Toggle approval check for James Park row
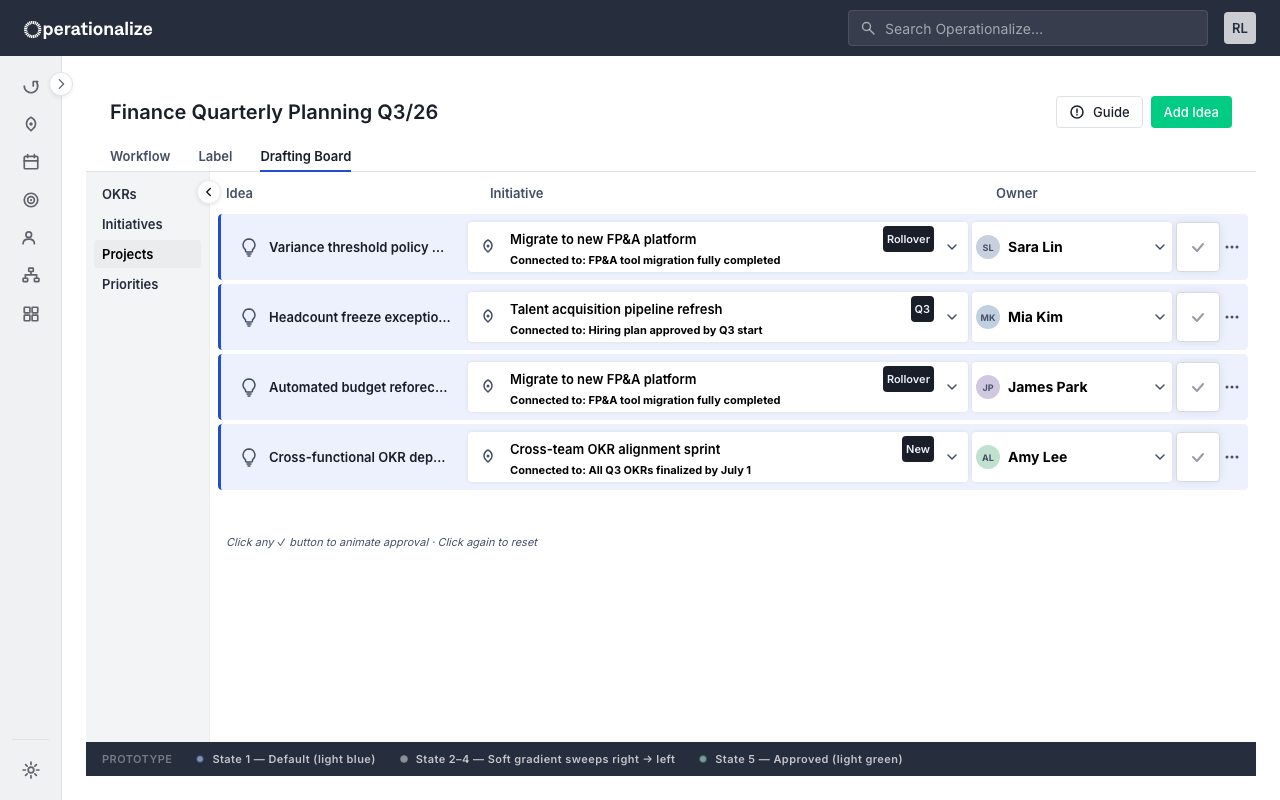 (x=1198, y=387)
